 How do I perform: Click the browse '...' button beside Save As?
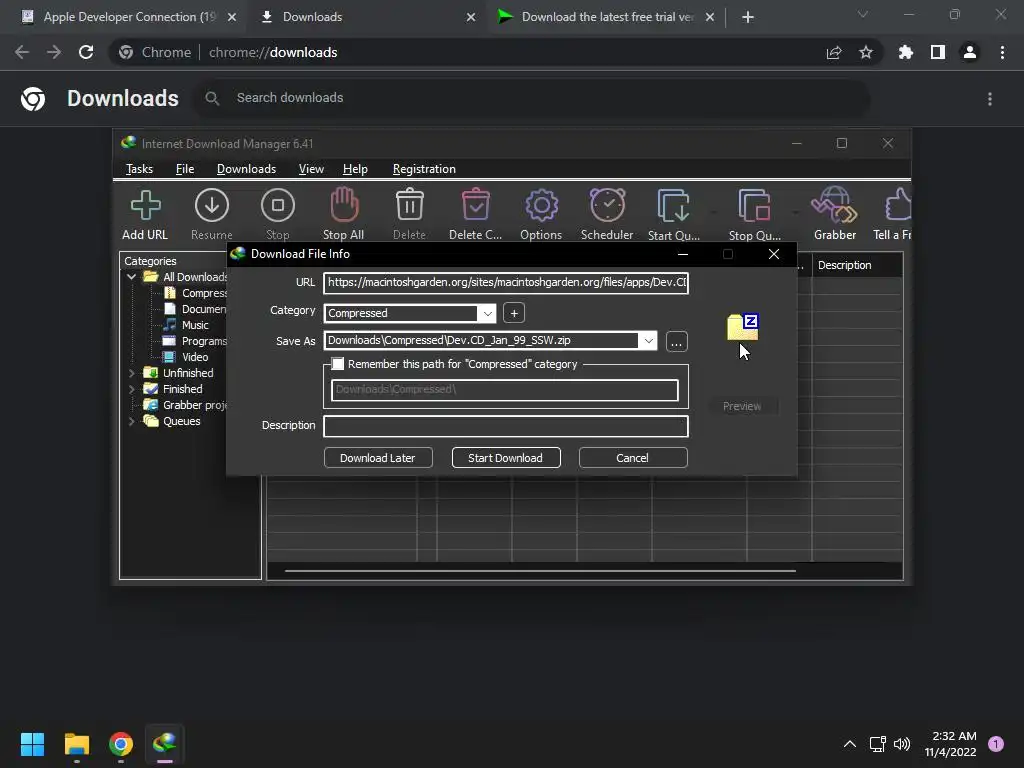(x=677, y=342)
